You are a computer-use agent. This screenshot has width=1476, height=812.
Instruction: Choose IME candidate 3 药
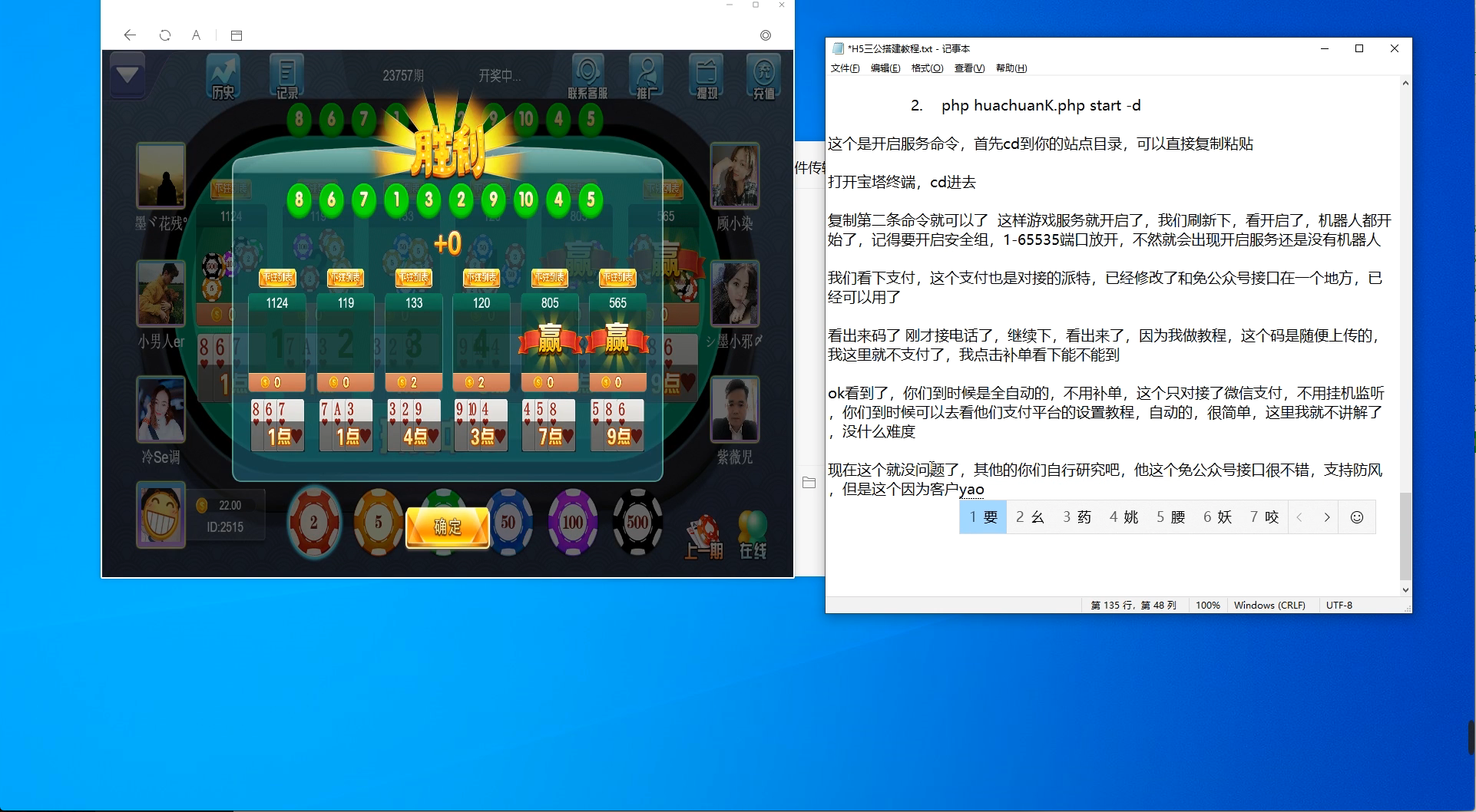point(1077,517)
